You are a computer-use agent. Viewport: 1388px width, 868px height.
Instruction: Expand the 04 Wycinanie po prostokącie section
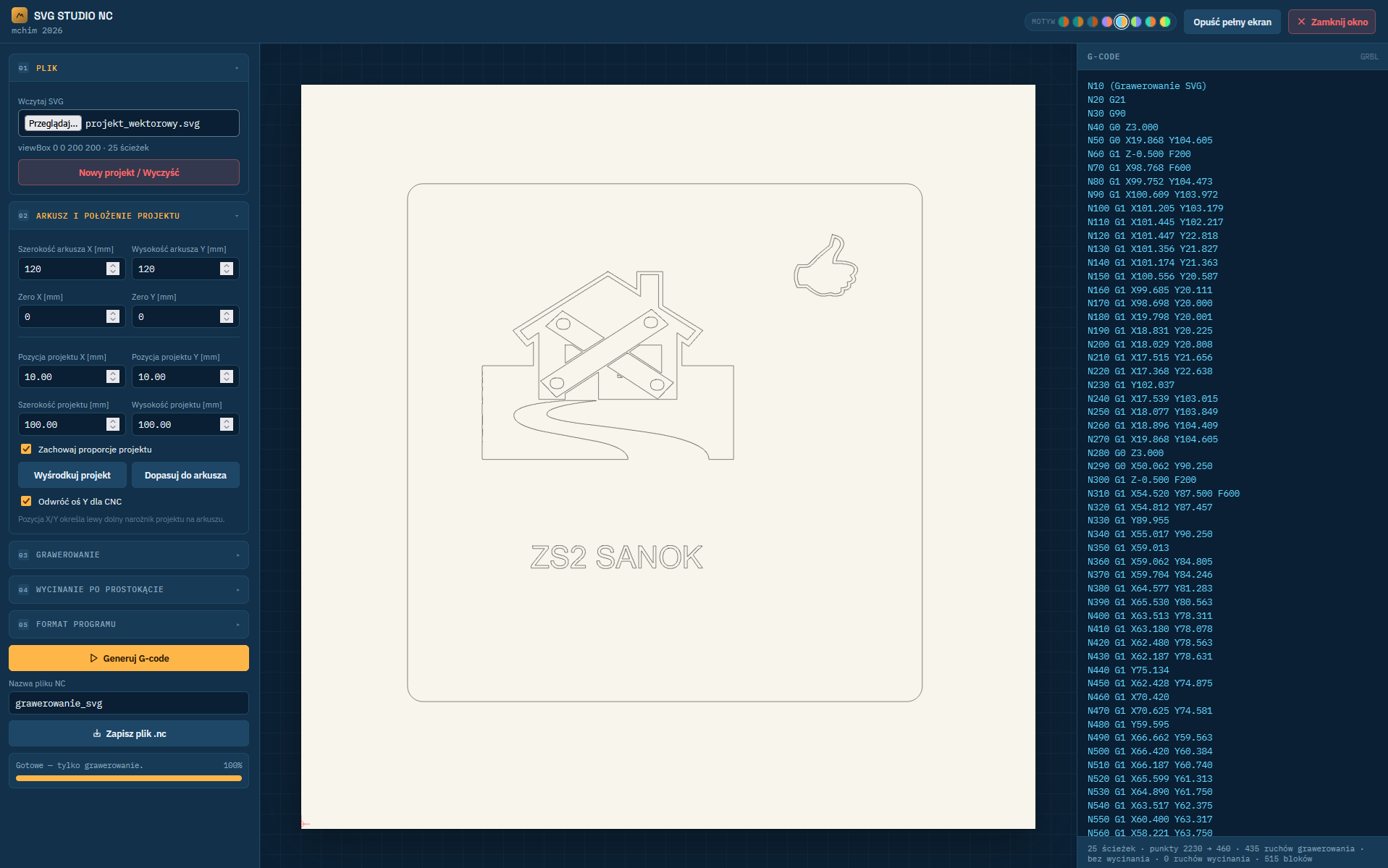click(x=129, y=589)
